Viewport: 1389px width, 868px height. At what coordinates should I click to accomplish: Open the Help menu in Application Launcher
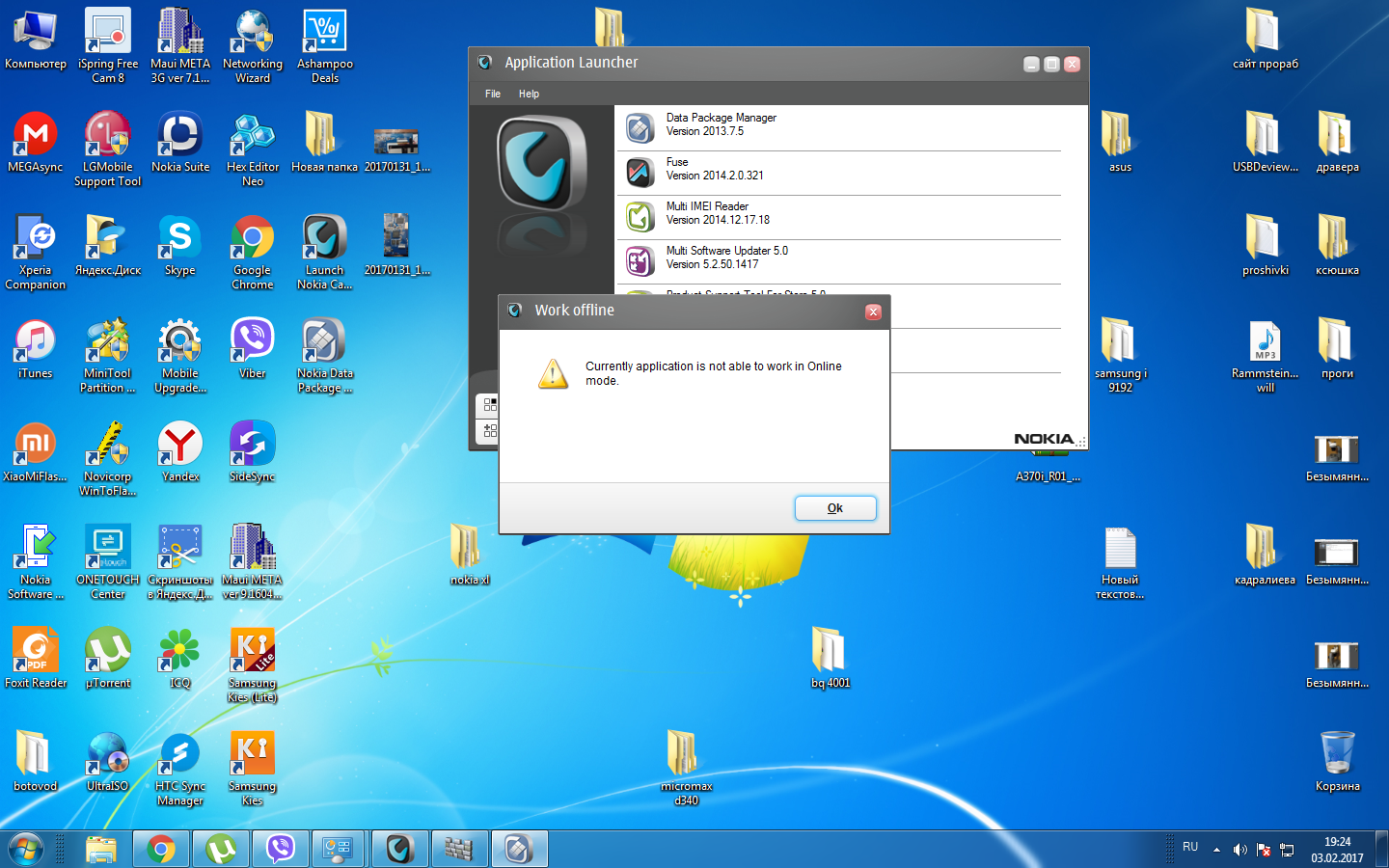(529, 94)
